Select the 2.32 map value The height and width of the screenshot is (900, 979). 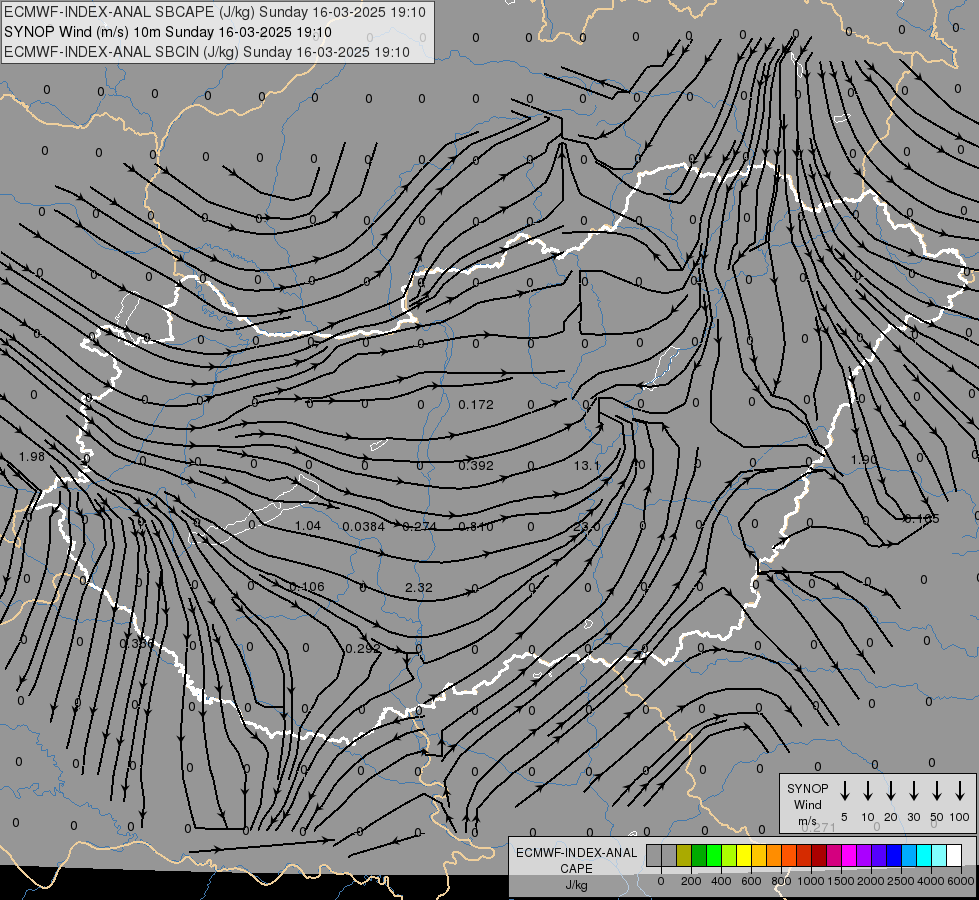click(418, 588)
